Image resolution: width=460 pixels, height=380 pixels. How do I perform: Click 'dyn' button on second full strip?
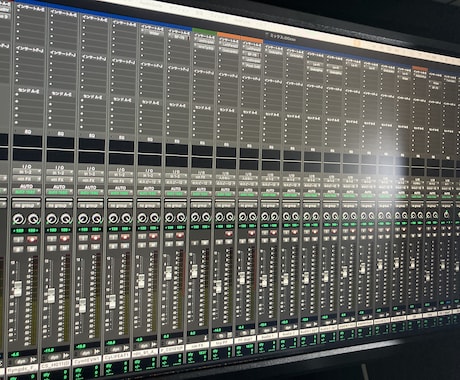tap(55, 356)
